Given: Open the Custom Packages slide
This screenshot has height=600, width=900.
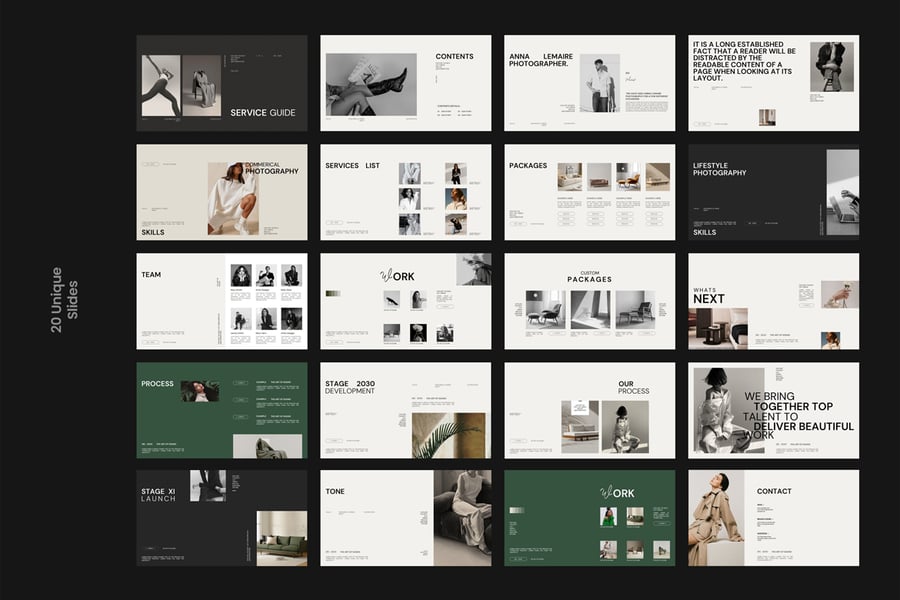Looking at the screenshot, I should (589, 301).
